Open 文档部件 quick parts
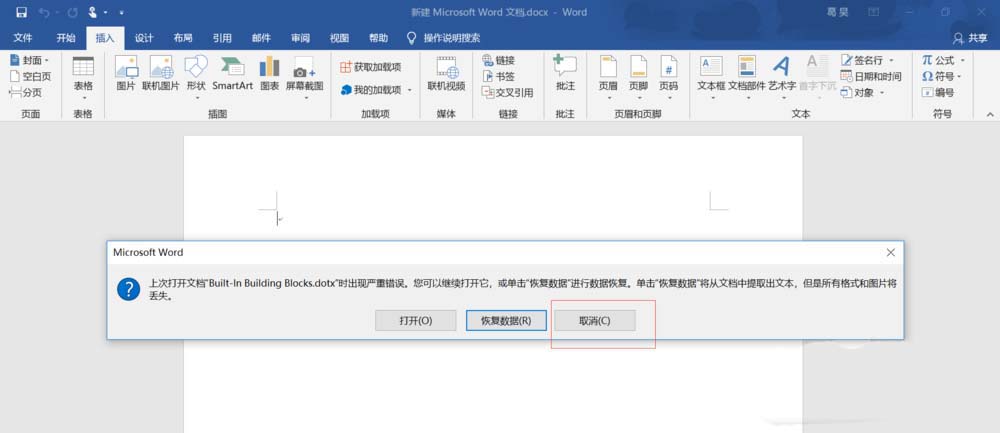 (746, 78)
